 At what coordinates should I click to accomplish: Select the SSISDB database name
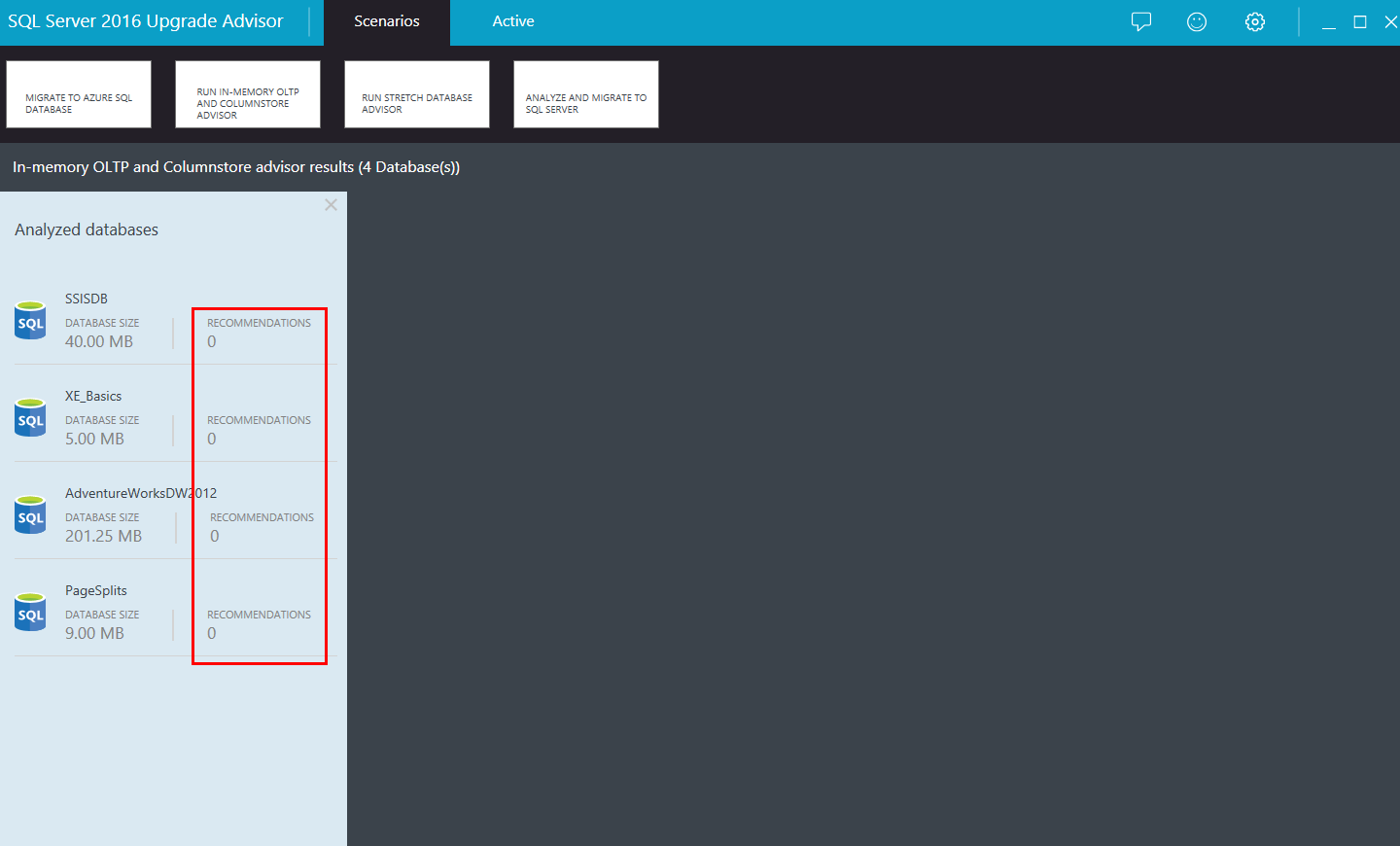click(x=87, y=299)
